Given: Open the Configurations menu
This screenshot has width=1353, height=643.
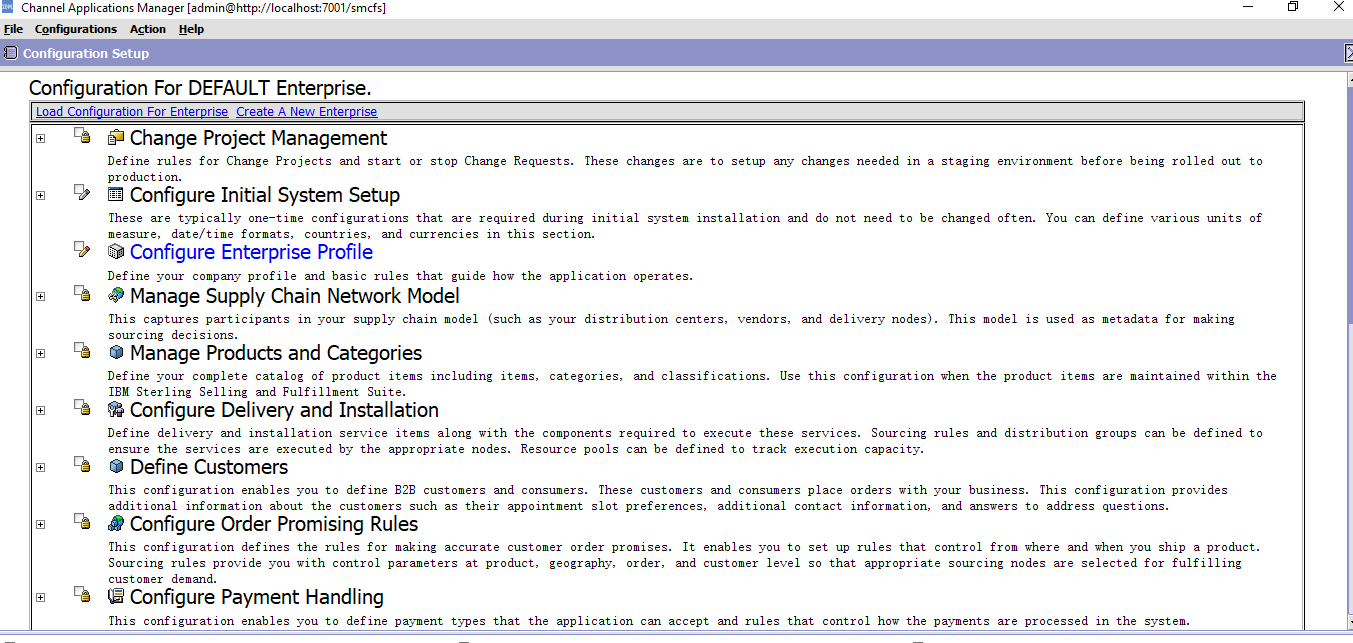Looking at the screenshot, I should tap(76, 29).
